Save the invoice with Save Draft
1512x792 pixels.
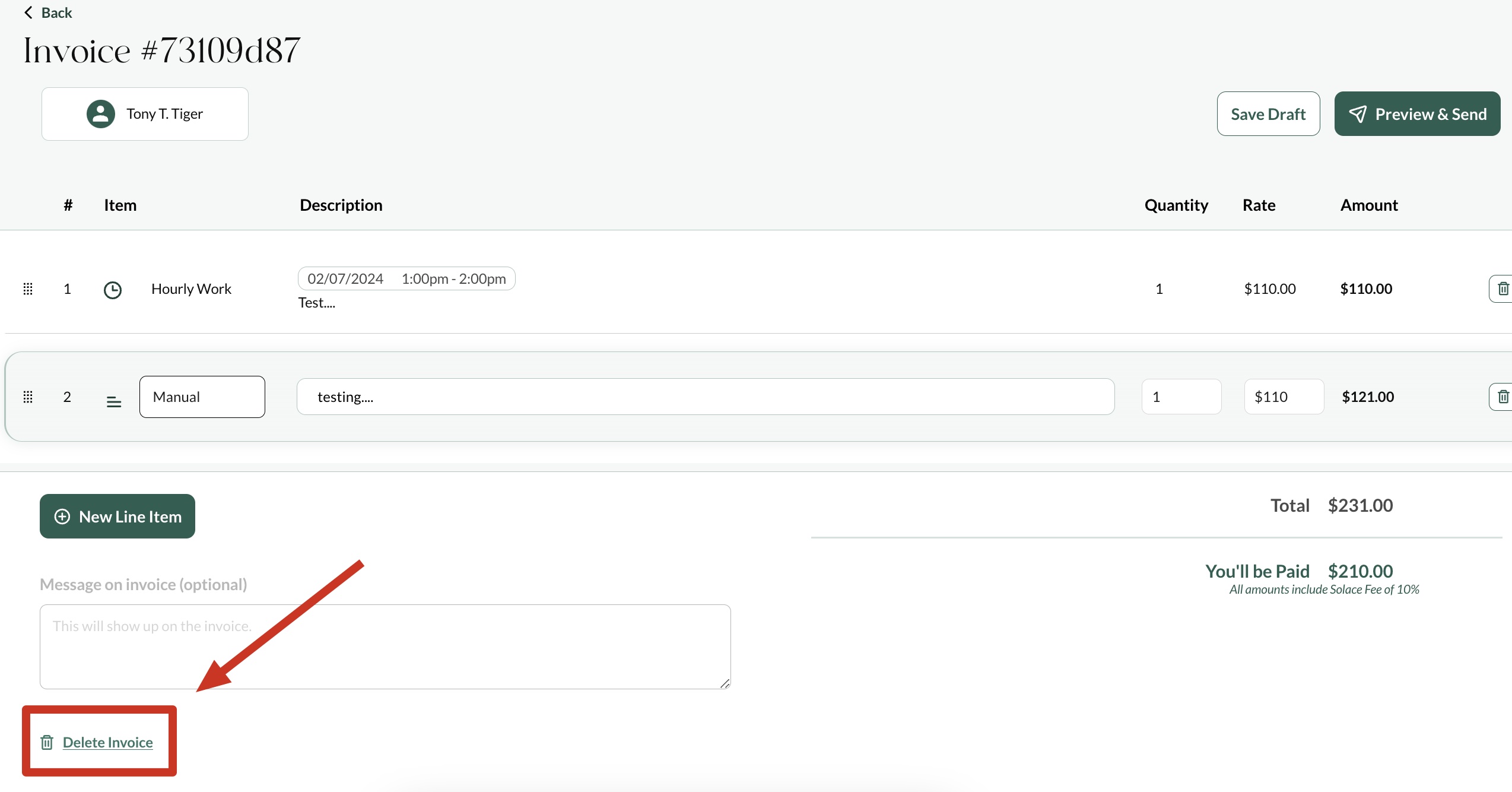pyautogui.click(x=1268, y=113)
